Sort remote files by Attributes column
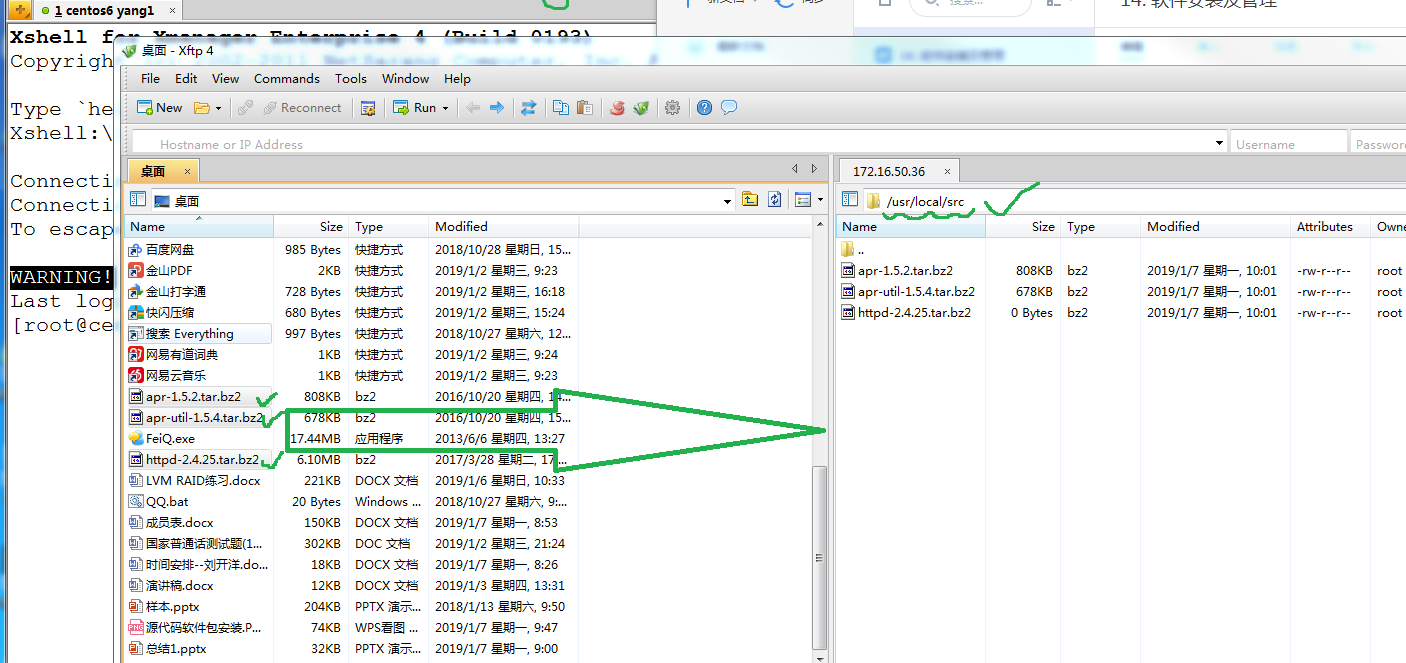Image resolution: width=1406 pixels, height=663 pixels. pyautogui.click(x=1330, y=227)
